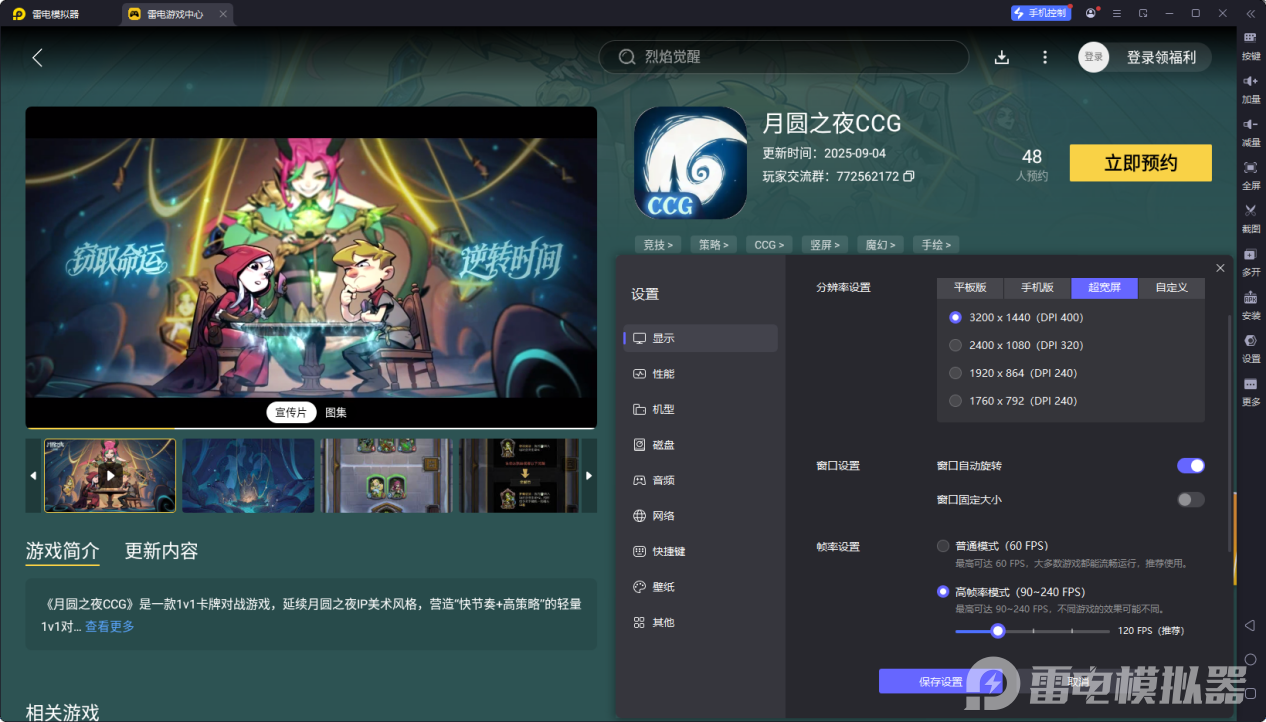1266x722 pixels.
Task: Switch to the 超宽屏 resolution tab
Action: coord(1105,287)
